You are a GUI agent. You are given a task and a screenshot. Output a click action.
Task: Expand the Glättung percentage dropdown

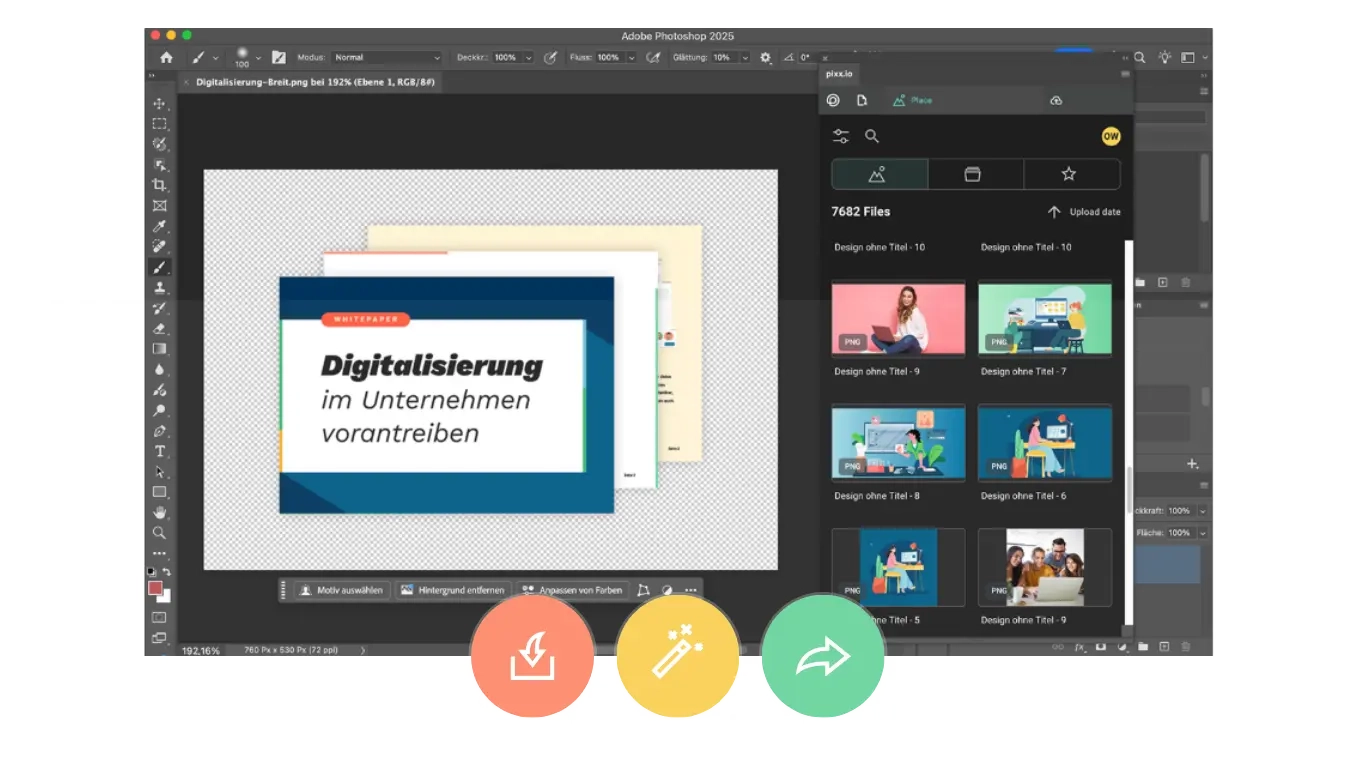click(x=745, y=58)
